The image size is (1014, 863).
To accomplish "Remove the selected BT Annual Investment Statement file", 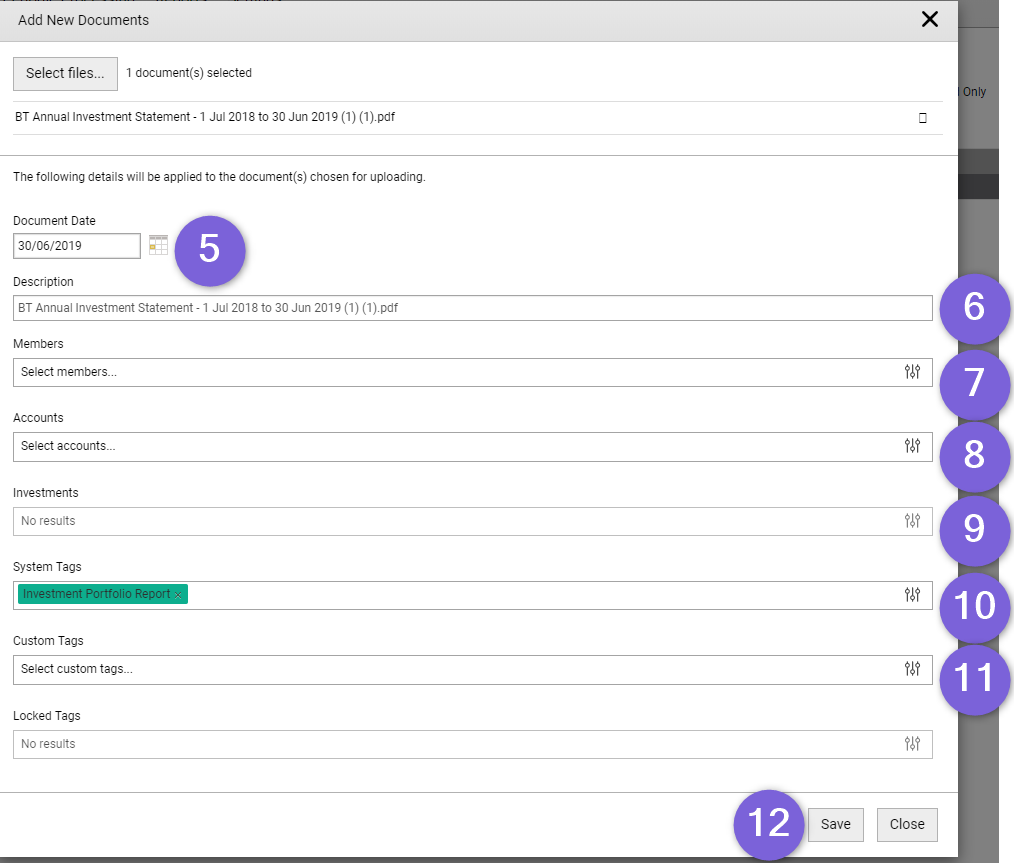I will [923, 118].
